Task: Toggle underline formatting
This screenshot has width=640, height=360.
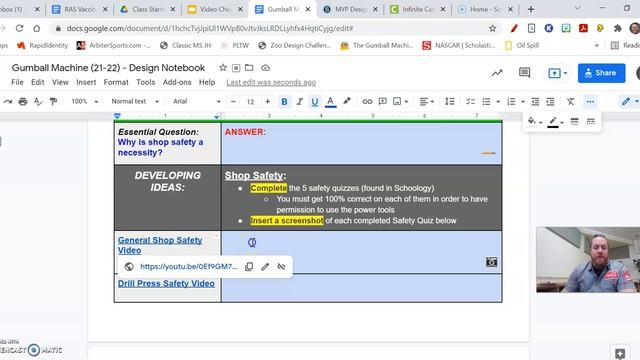Action: click(315, 102)
